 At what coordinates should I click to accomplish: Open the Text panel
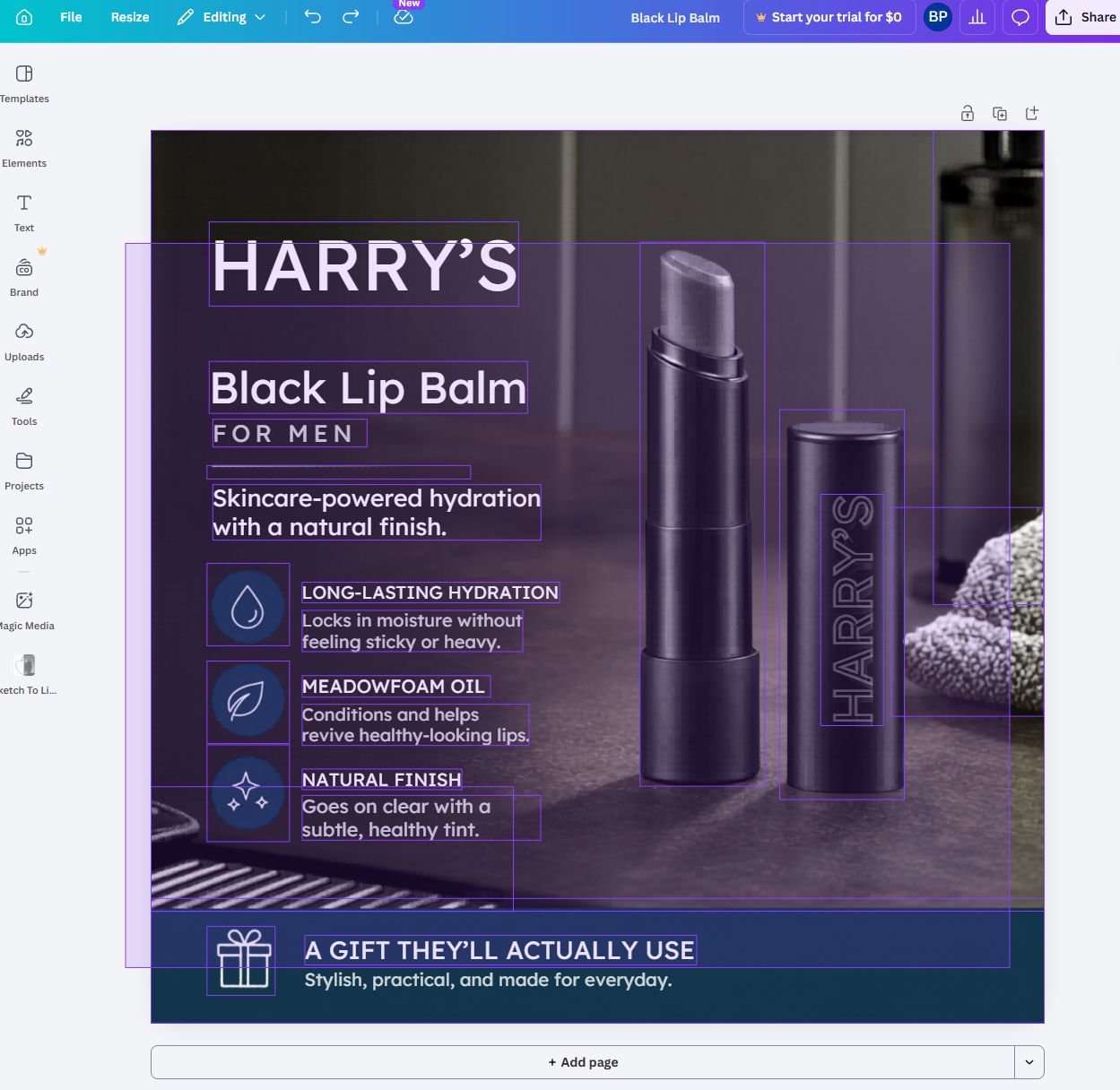coord(23,212)
